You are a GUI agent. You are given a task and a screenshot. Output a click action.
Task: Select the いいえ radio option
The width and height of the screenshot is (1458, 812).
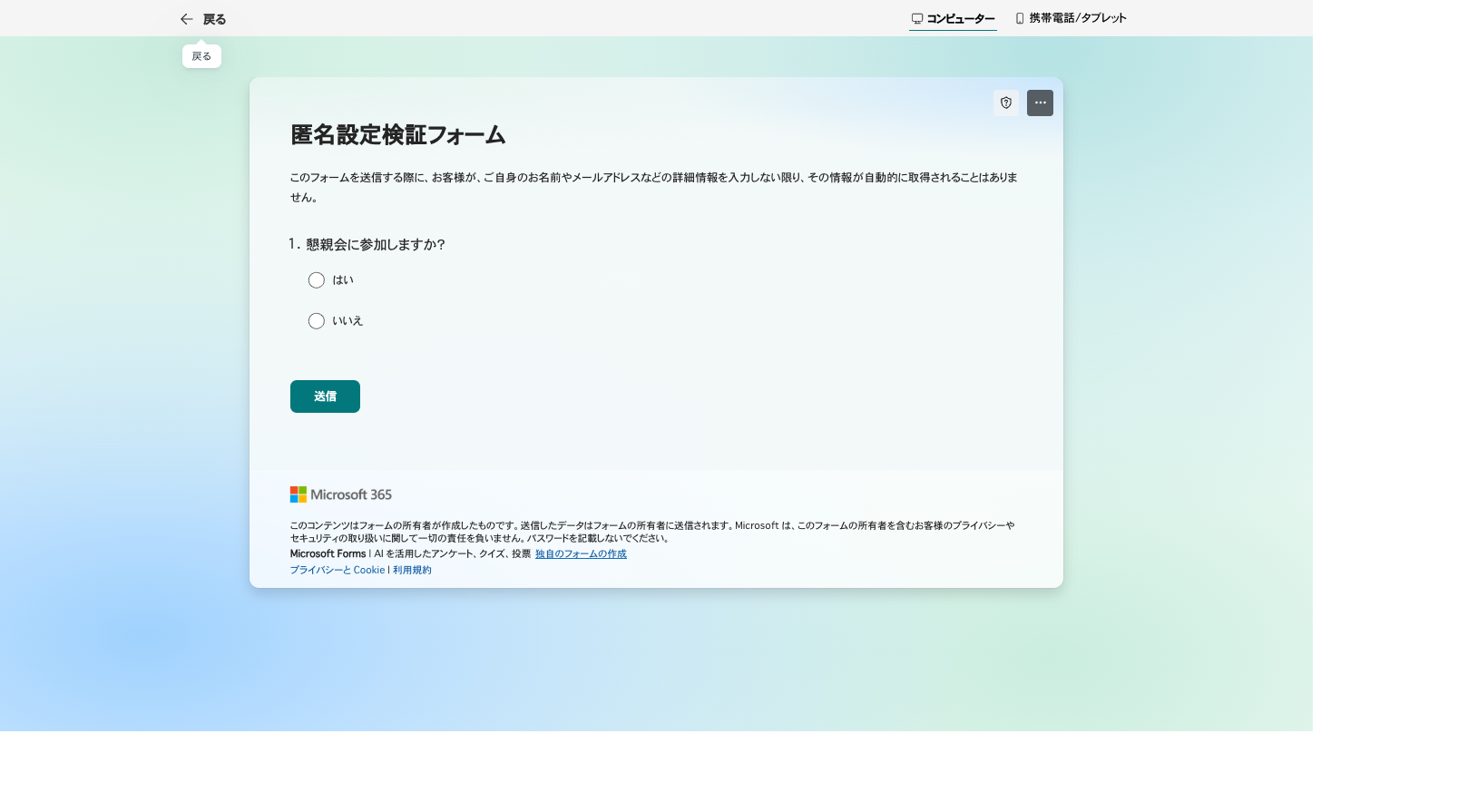[317, 321]
